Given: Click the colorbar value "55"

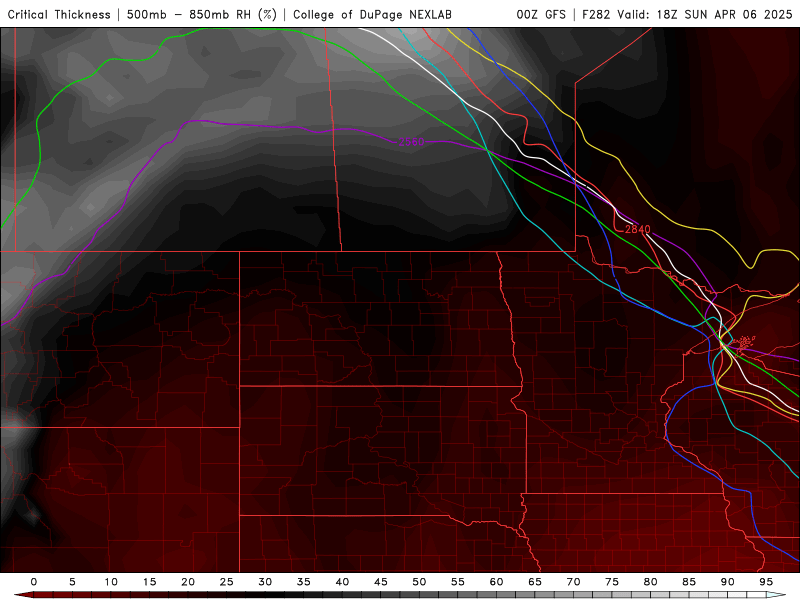Looking at the screenshot, I should point(458,582).
